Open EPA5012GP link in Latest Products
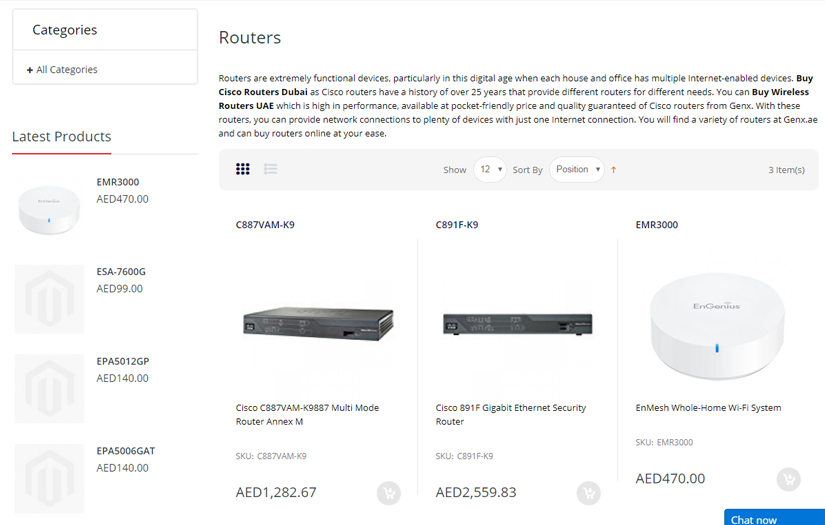Viewport: 825px width, 525px height. (x=123, y=361)
